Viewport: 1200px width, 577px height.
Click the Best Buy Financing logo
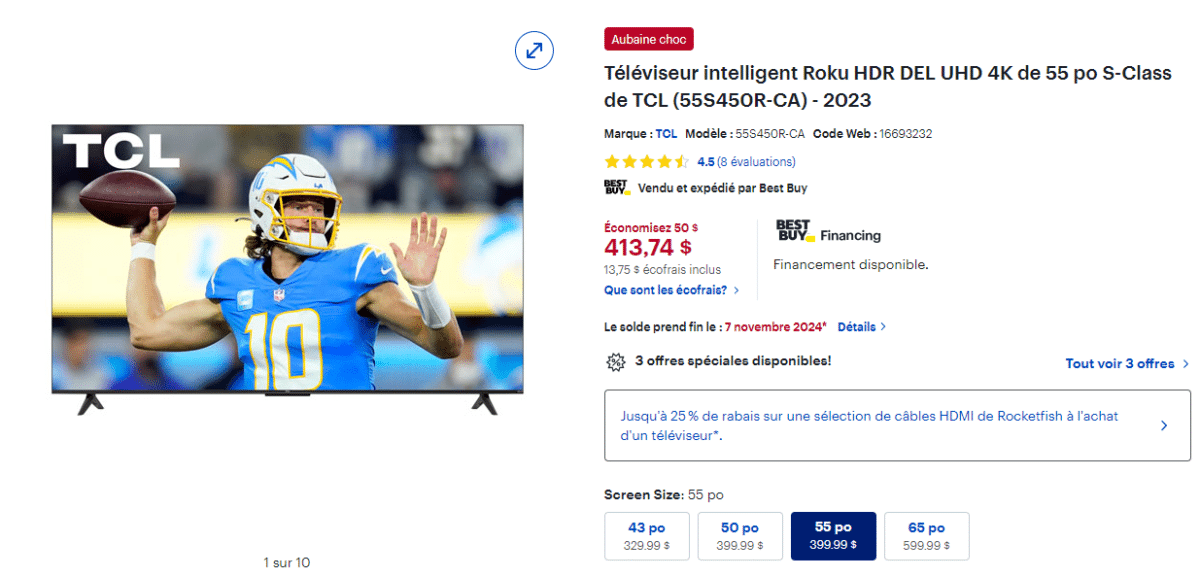pyautogui.click(x=828, y=231)
